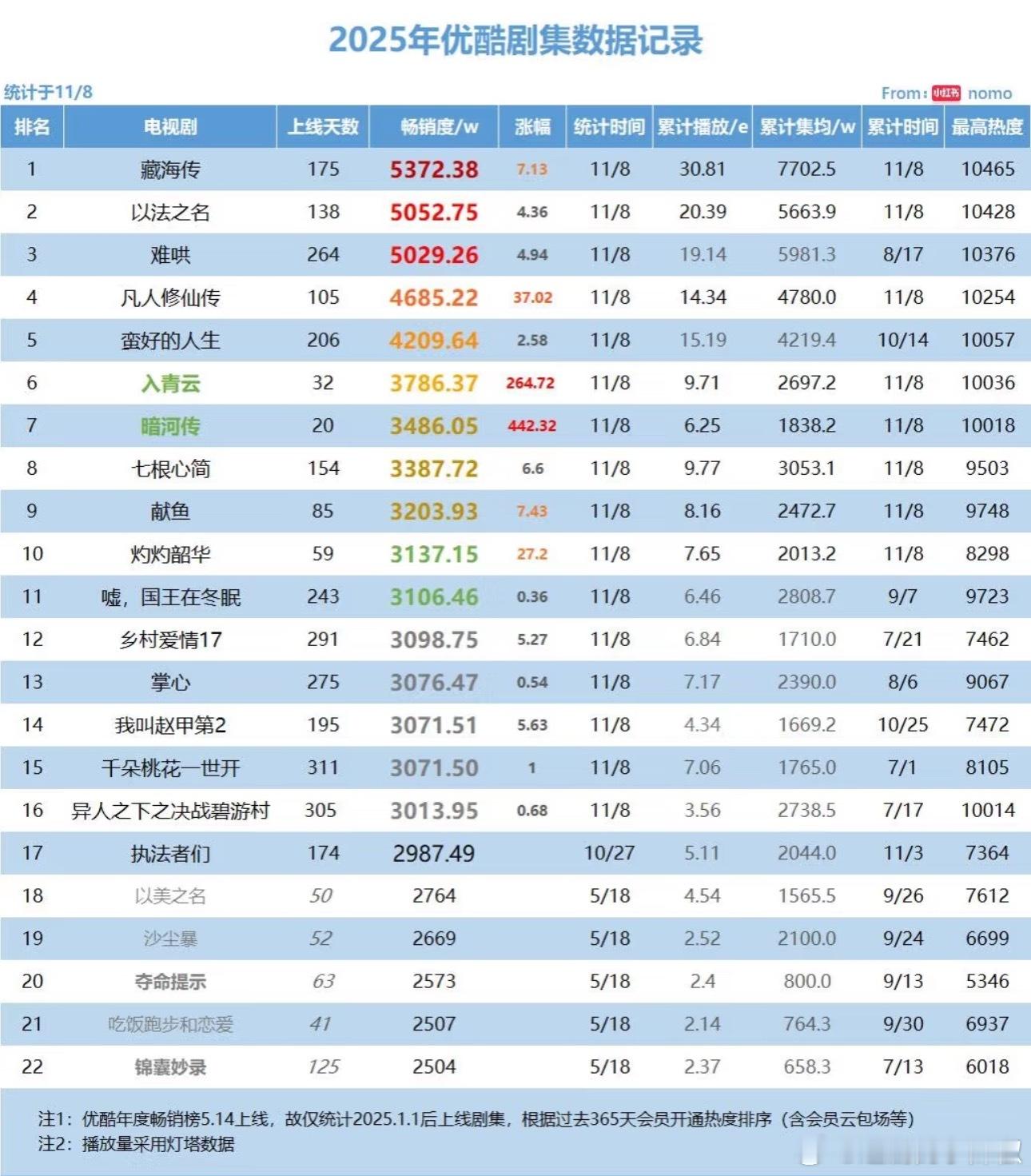
Task: Select the drama name 我叫赵甲第2
Action: (170, 726)
